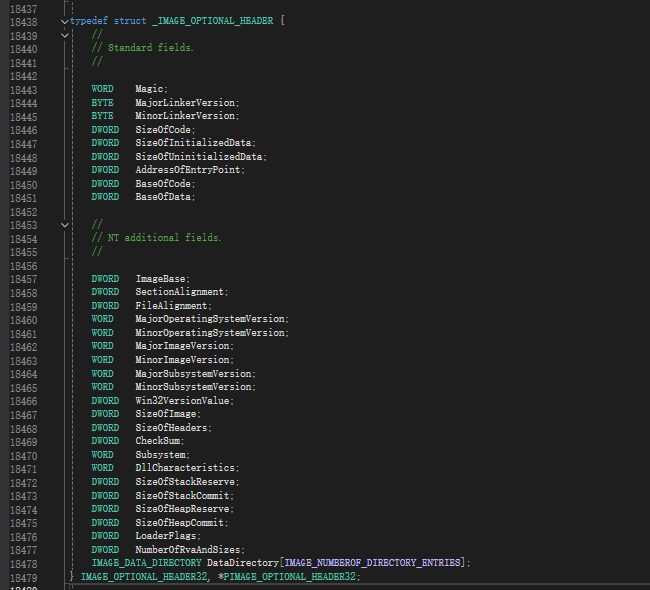This screenshot has height=590, width=650.
Task: Click MinorImageVersion field
Action: [x=182, y=360]
